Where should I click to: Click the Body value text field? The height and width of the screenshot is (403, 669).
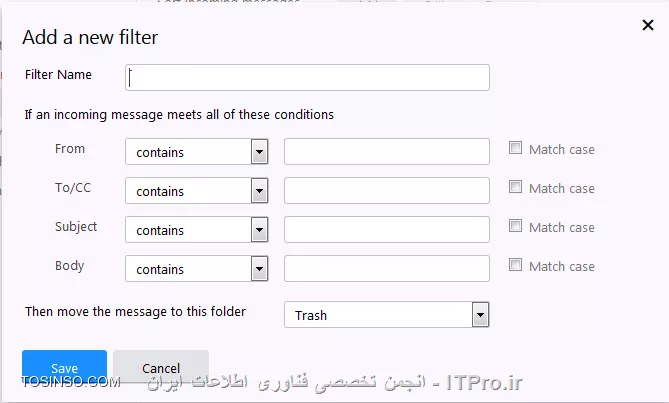(387, 269)
